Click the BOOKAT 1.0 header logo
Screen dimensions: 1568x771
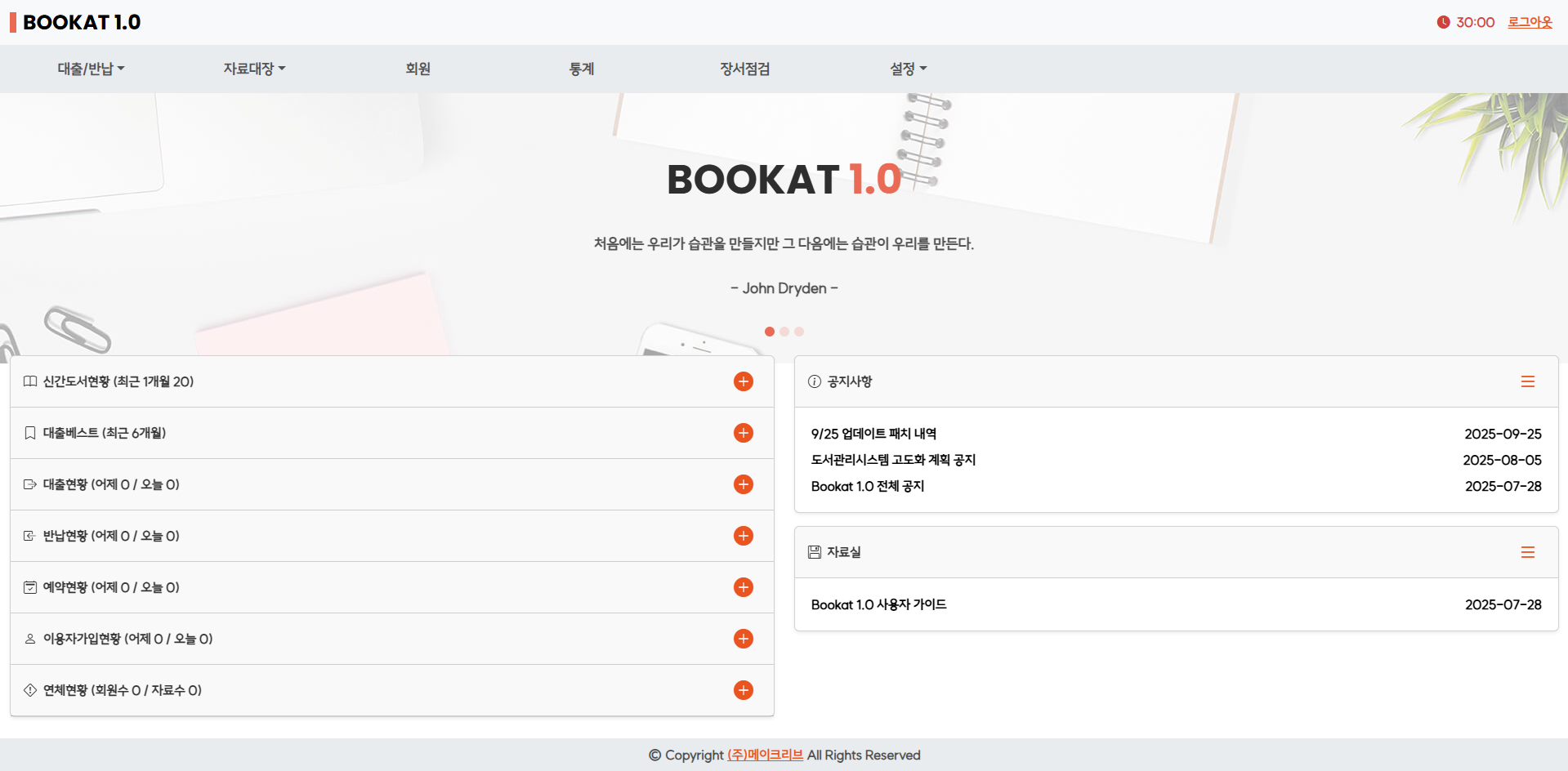pos(81,22)
